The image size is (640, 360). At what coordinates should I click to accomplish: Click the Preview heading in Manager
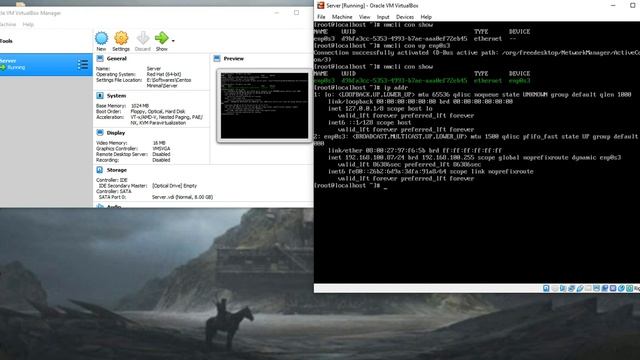click(233, 59)
